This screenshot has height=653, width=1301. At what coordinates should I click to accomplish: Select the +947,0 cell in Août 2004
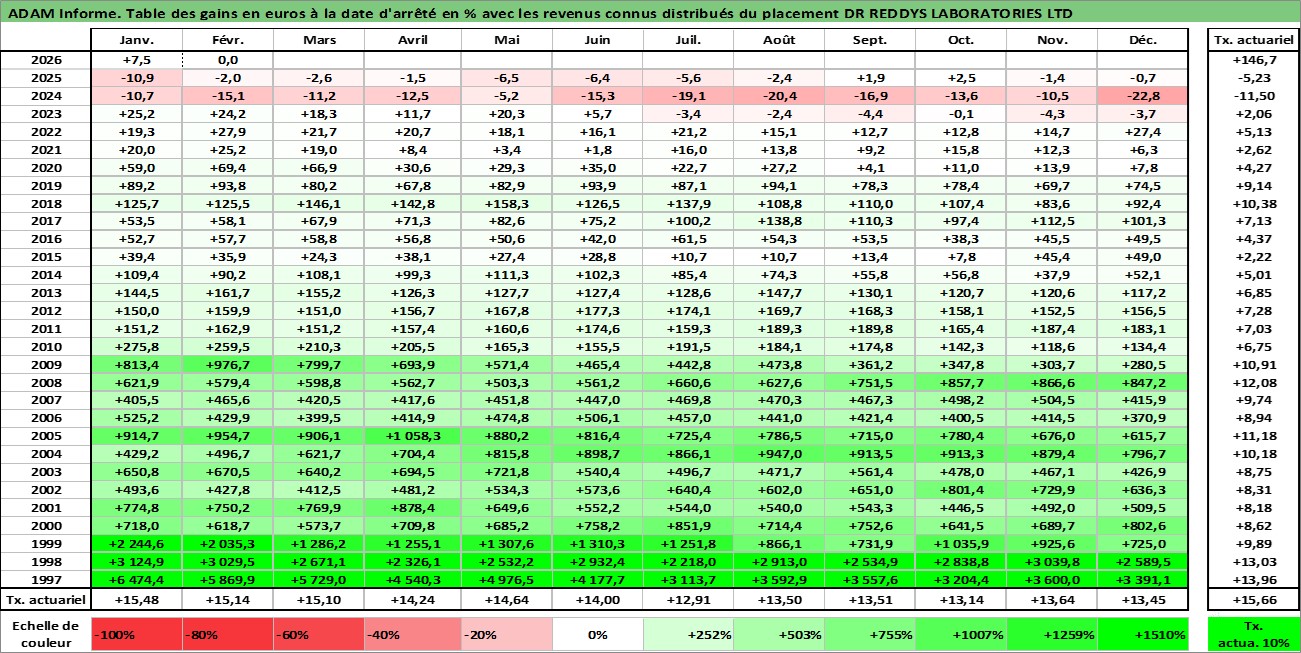pos(779,454)
